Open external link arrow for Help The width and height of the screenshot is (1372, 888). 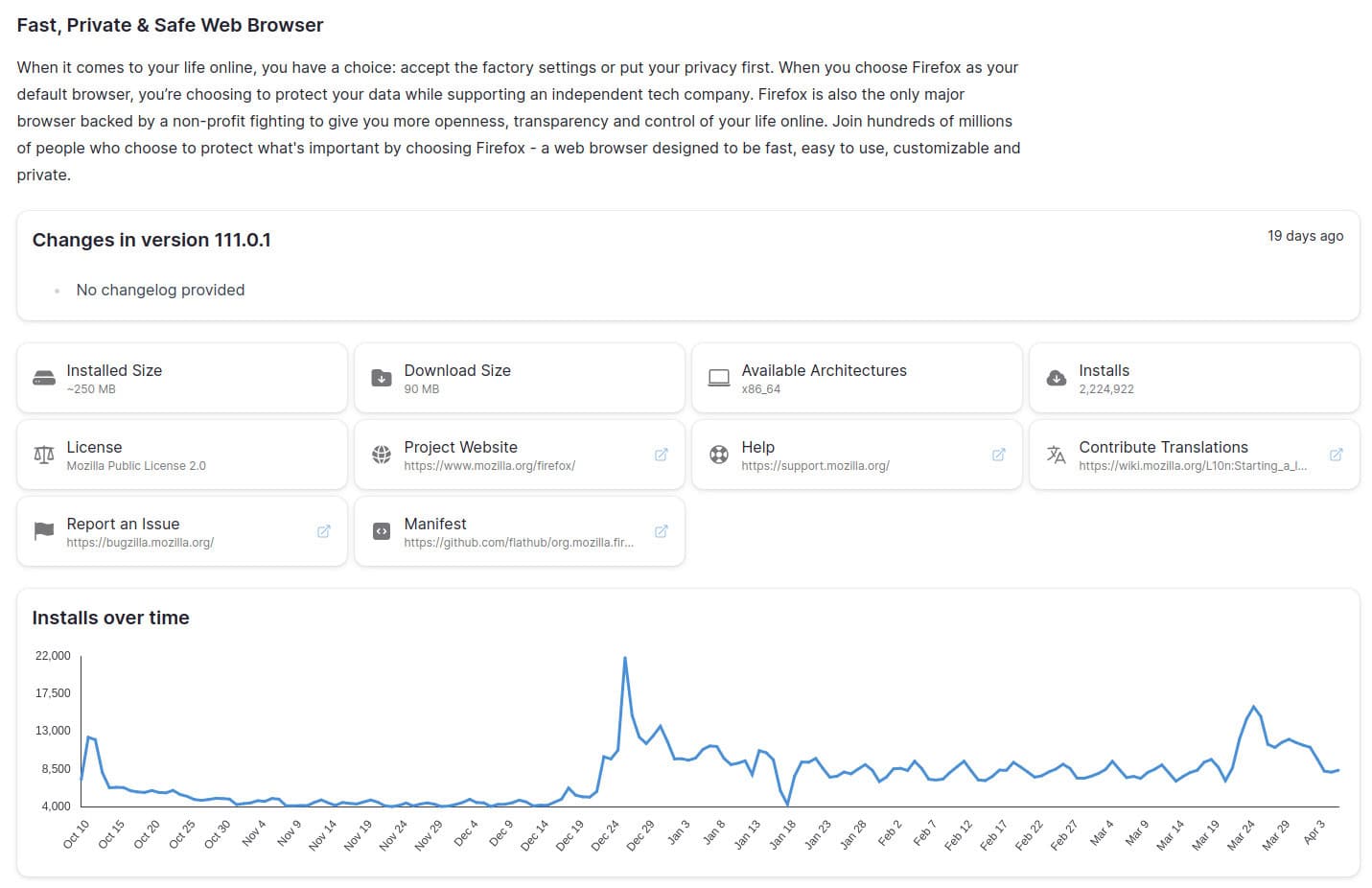pyautogui.click(x=999, y=455)
